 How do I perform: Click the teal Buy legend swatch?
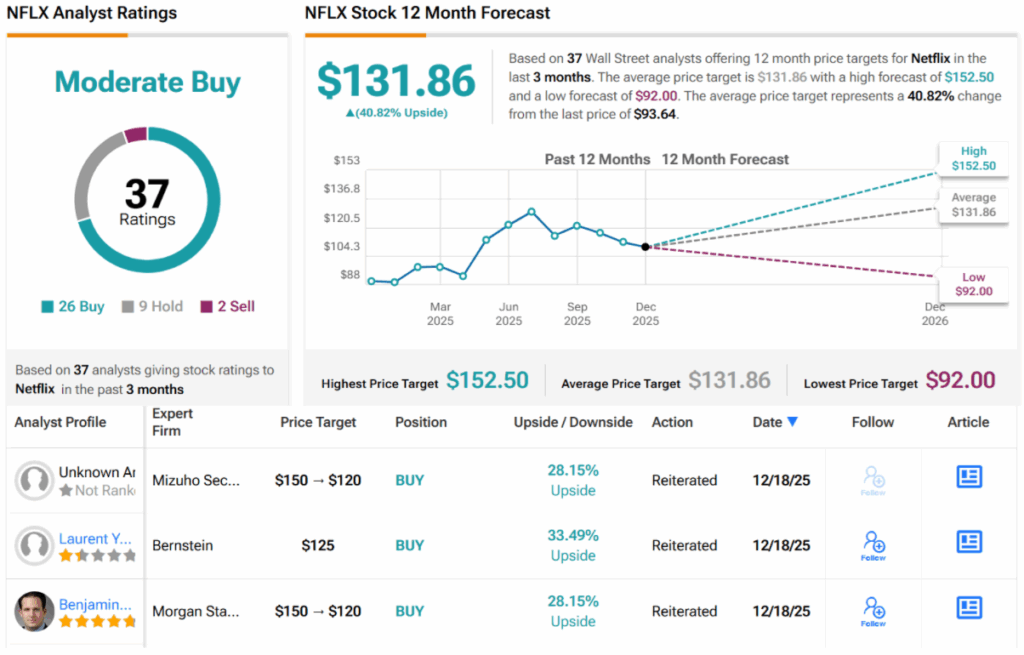click(x=47, y=307)
